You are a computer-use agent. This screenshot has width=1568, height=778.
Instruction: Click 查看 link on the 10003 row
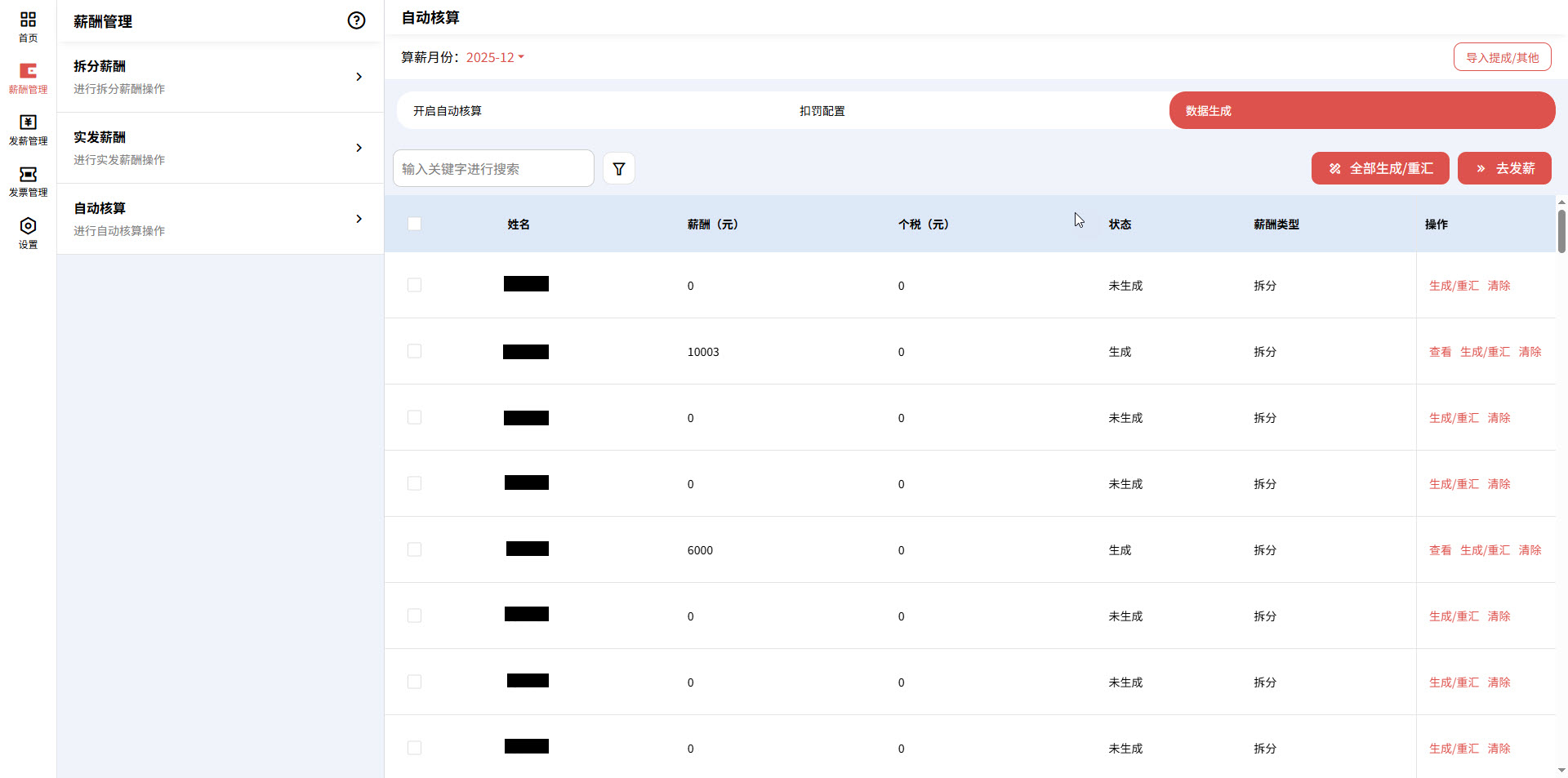(x=1440, y=351)
